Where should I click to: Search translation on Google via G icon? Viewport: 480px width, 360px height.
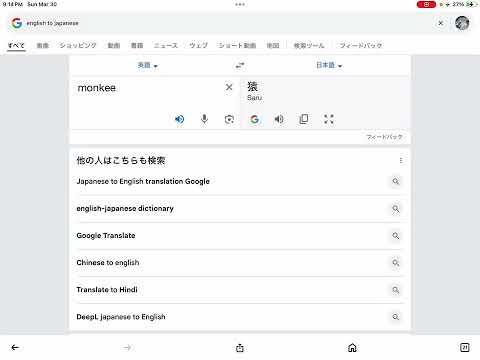pyautogui.click(x=255, y=119)
